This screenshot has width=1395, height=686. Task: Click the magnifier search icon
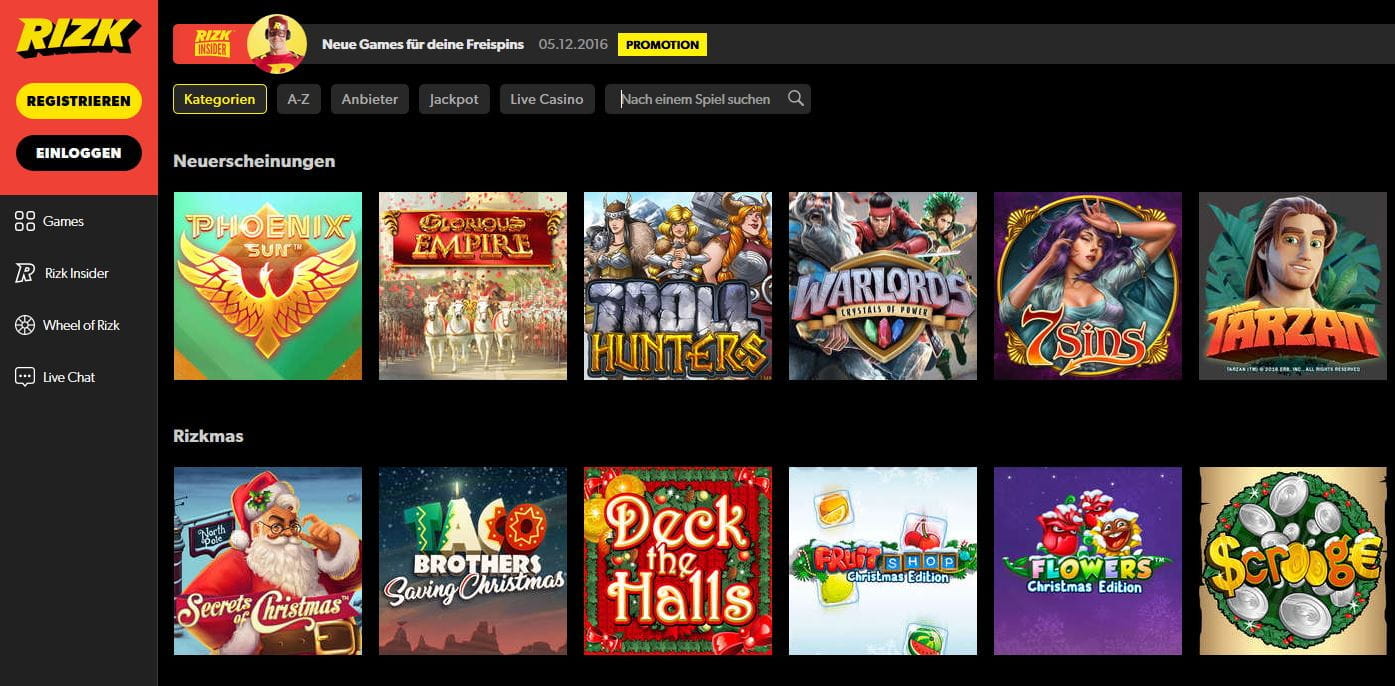click(x=795, y=99)
